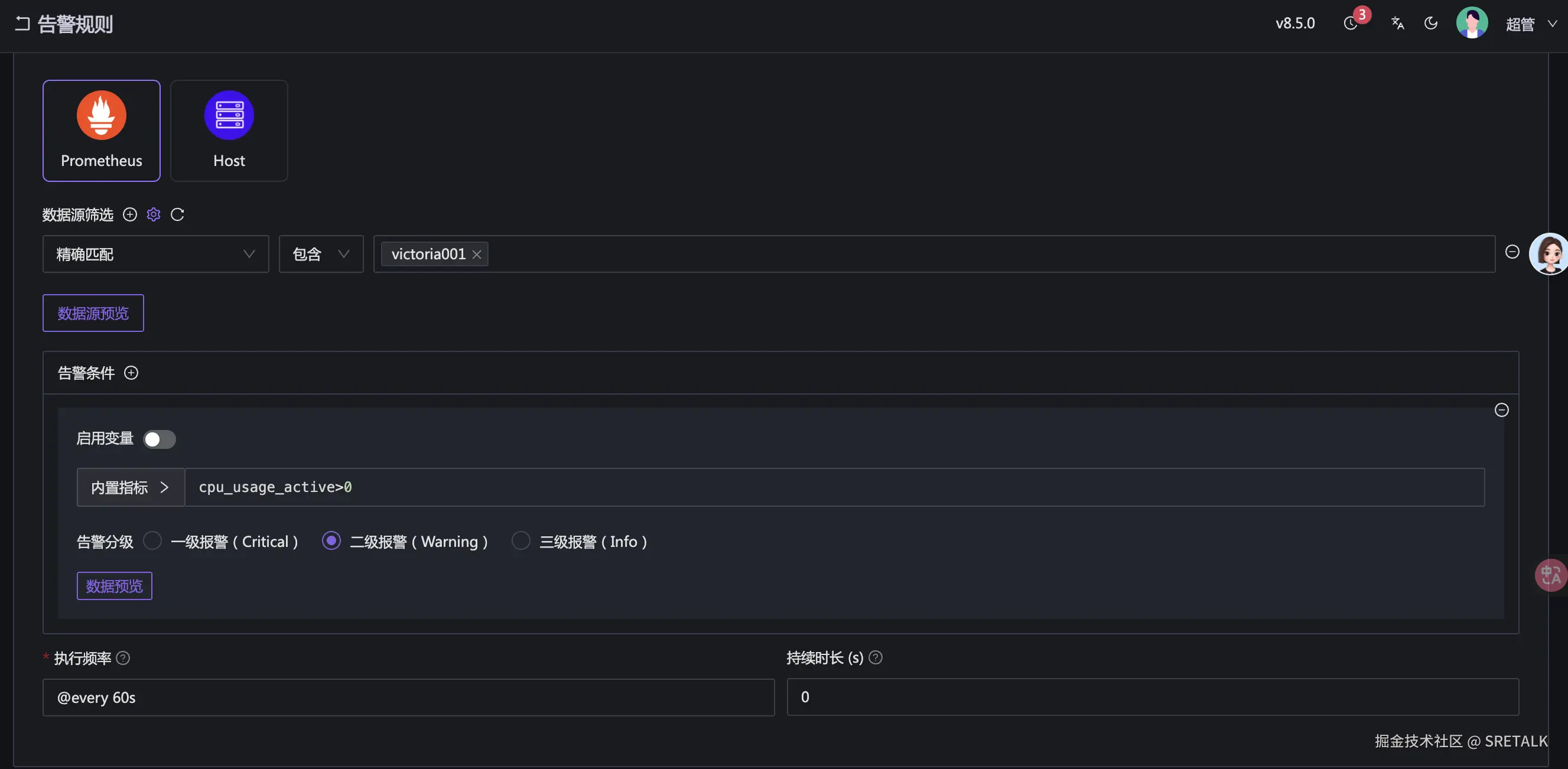Open notifications clock icon with badge
The height and width of the screenshot is (769, 1568).
click(x=1351, y=23)
